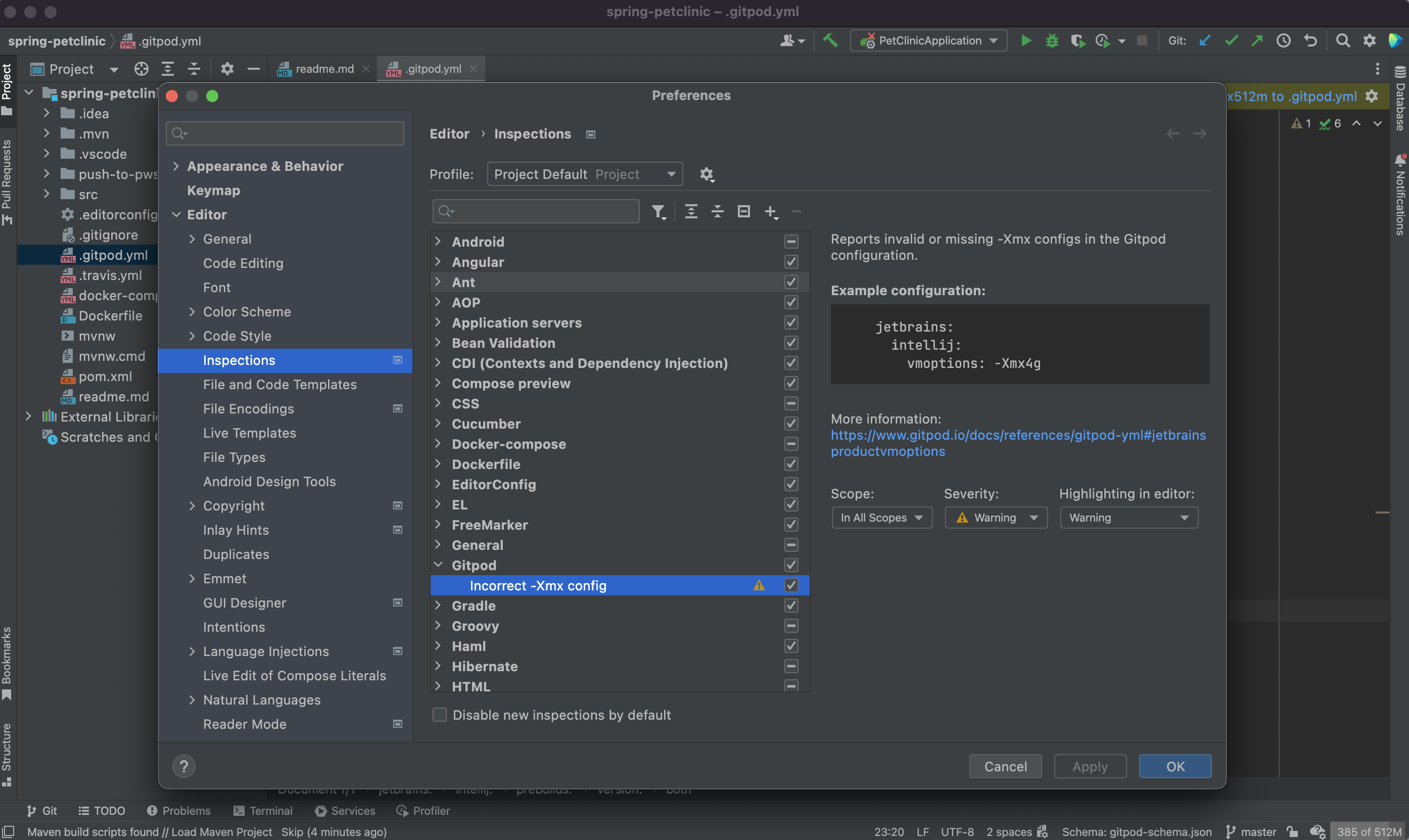Open Search Everywhere magnifier icon

pos(1342,41)
